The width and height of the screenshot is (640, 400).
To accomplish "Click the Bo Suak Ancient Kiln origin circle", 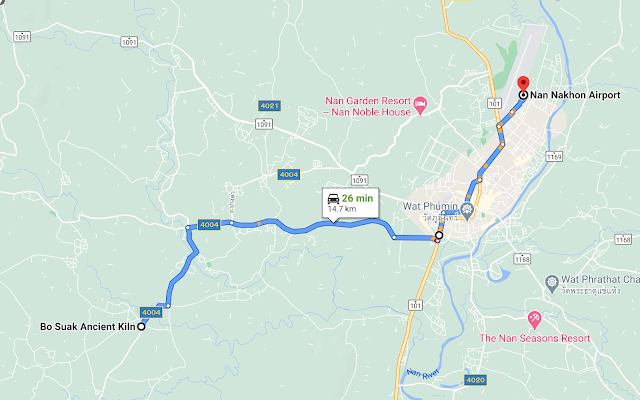I will pyautogui.click(x=141, y=327).
